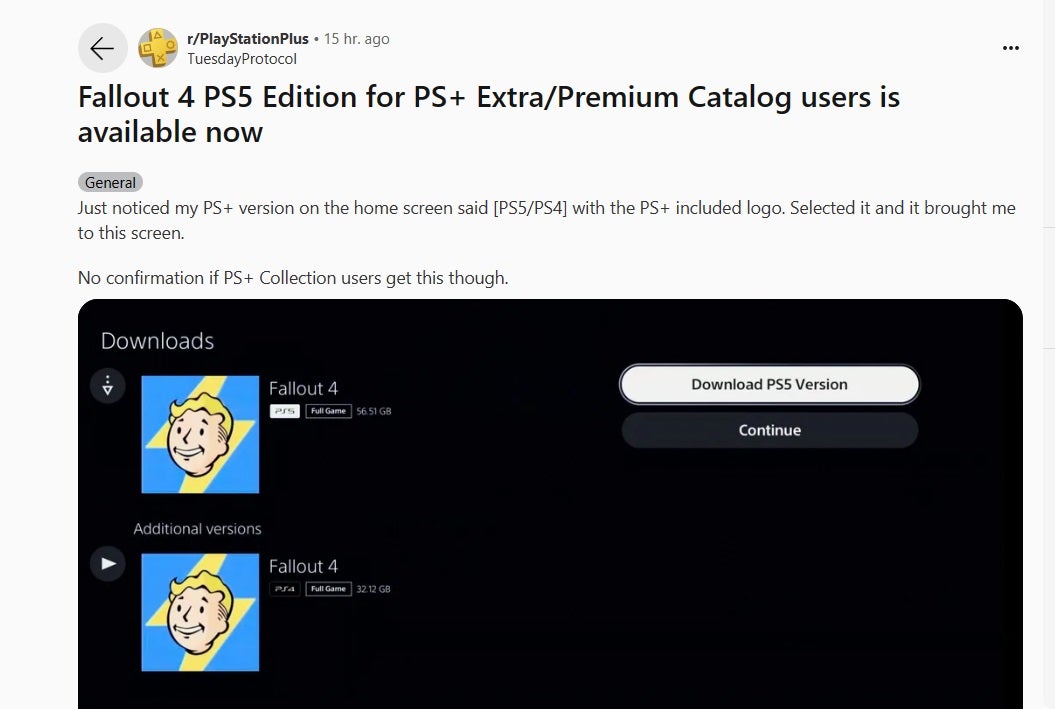1055x709 pixels.
Task: Click the back arrow to return
Action: (103, 47)
